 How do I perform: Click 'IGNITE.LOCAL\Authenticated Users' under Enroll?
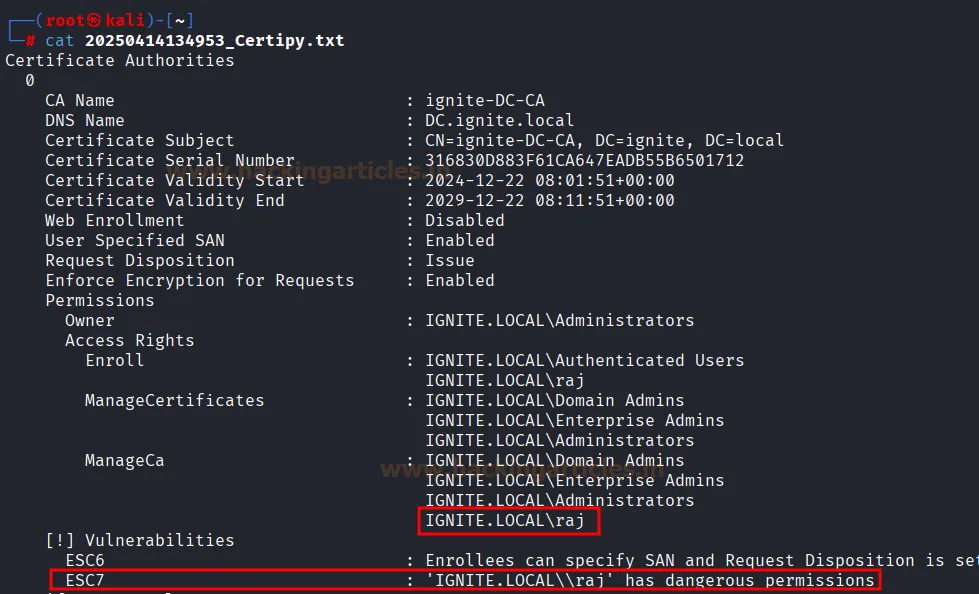click(585, 360)
